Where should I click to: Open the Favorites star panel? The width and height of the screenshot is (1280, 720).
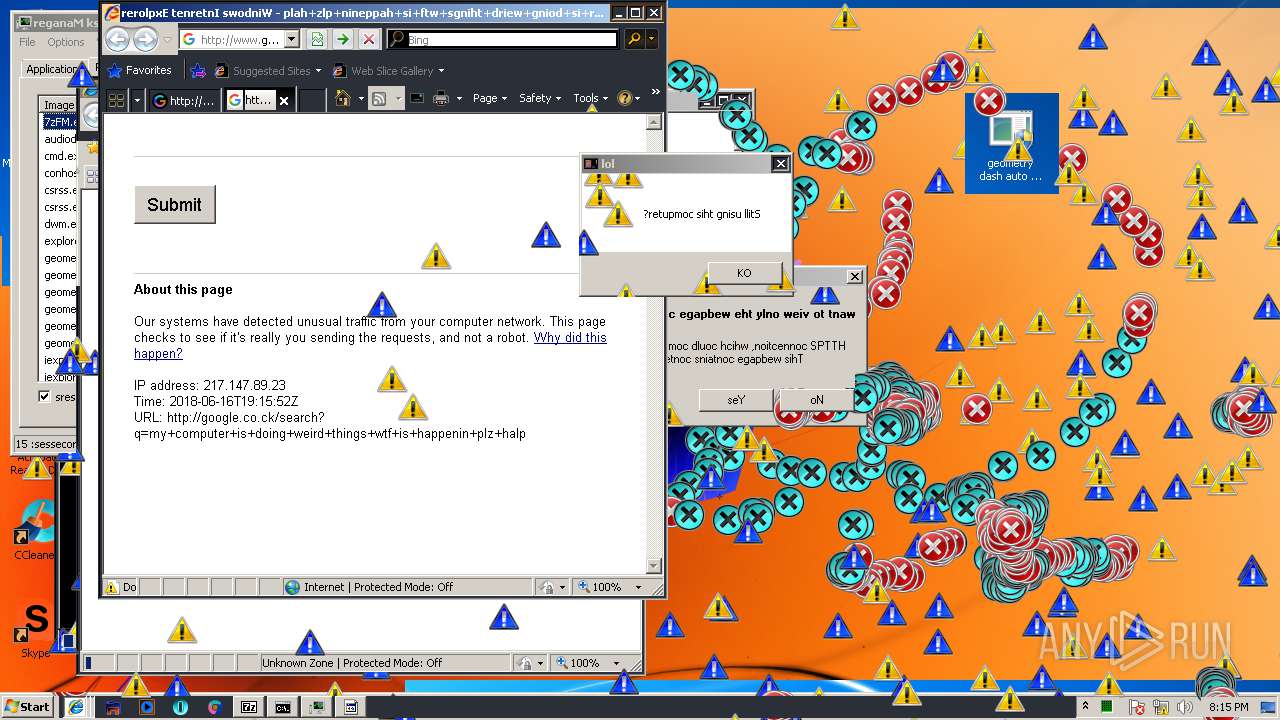pos(140,70)
